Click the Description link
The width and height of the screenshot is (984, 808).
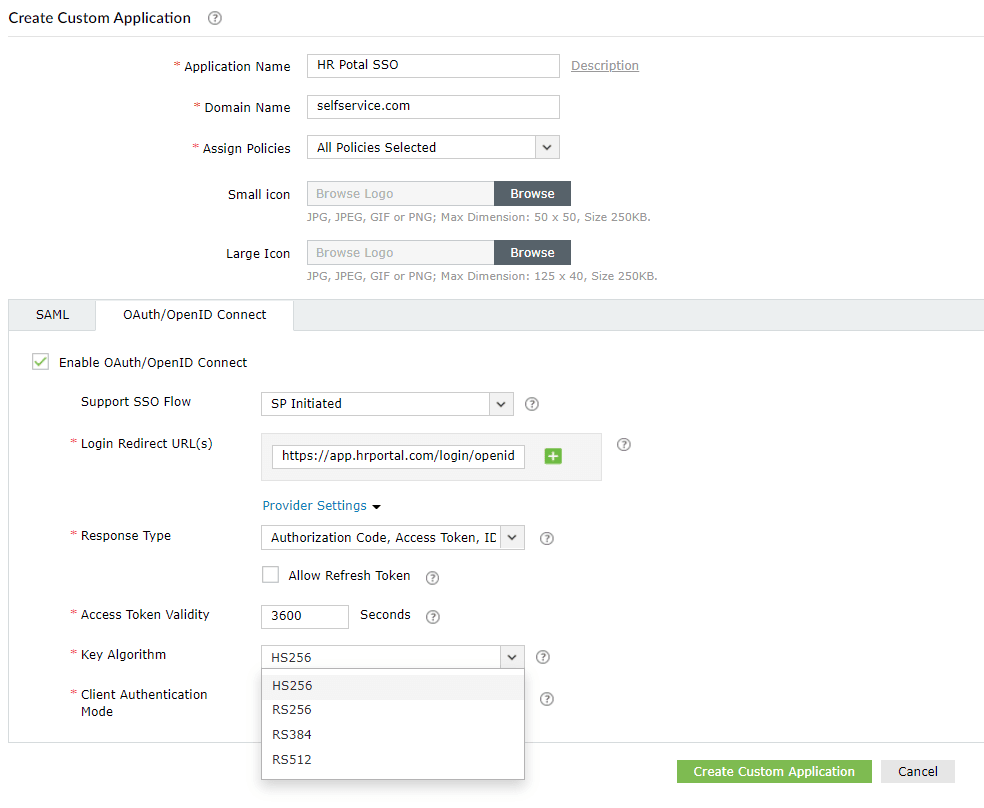pos(604,65)
